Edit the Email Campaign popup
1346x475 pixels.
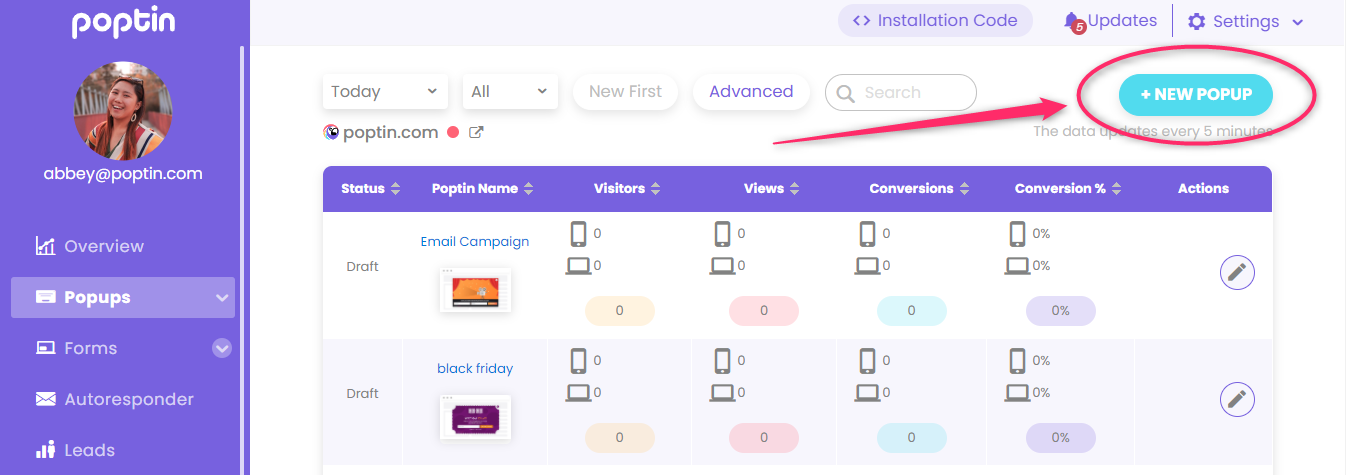click(x=1237, y=272)
